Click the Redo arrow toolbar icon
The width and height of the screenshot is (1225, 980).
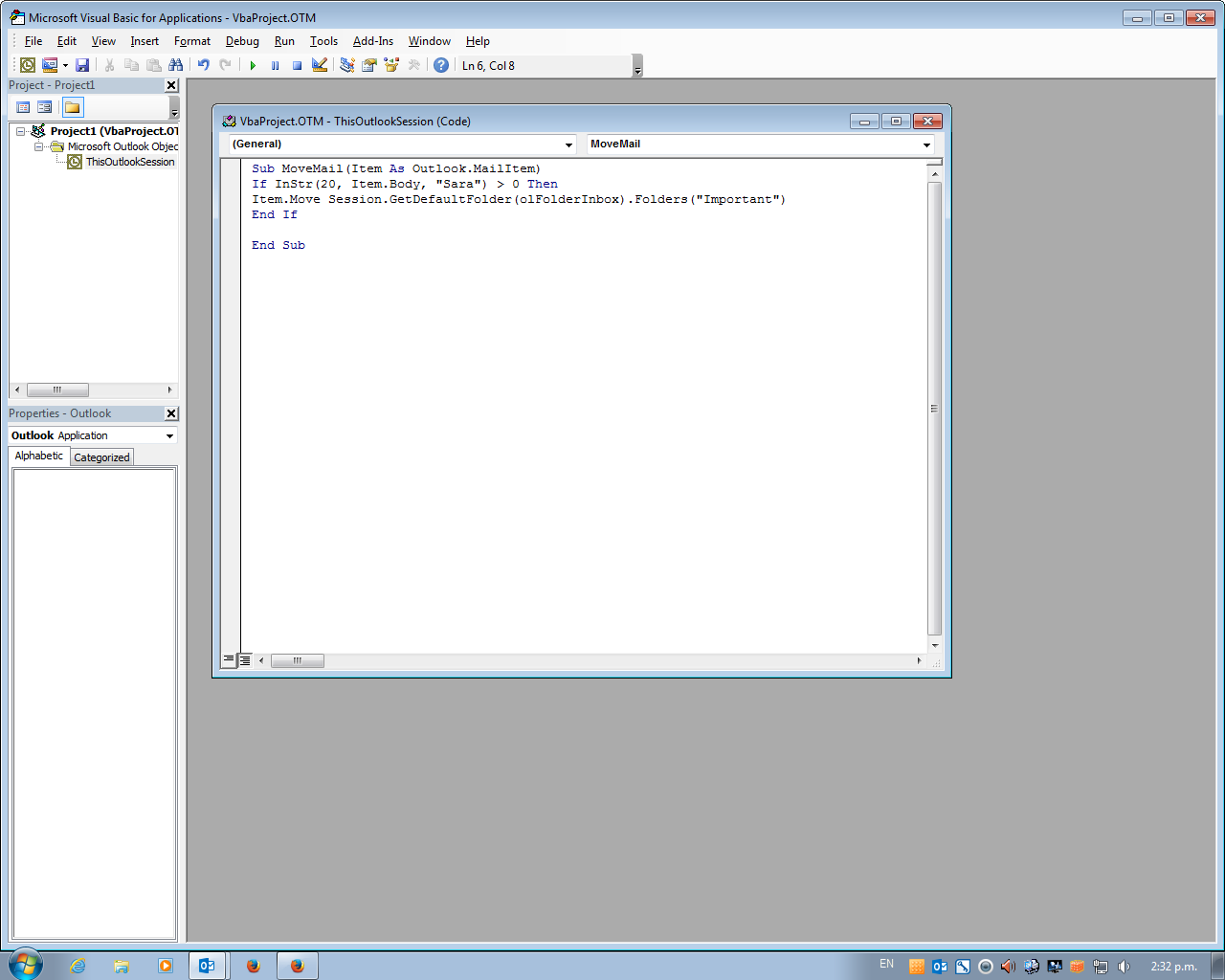coord(225,65)
